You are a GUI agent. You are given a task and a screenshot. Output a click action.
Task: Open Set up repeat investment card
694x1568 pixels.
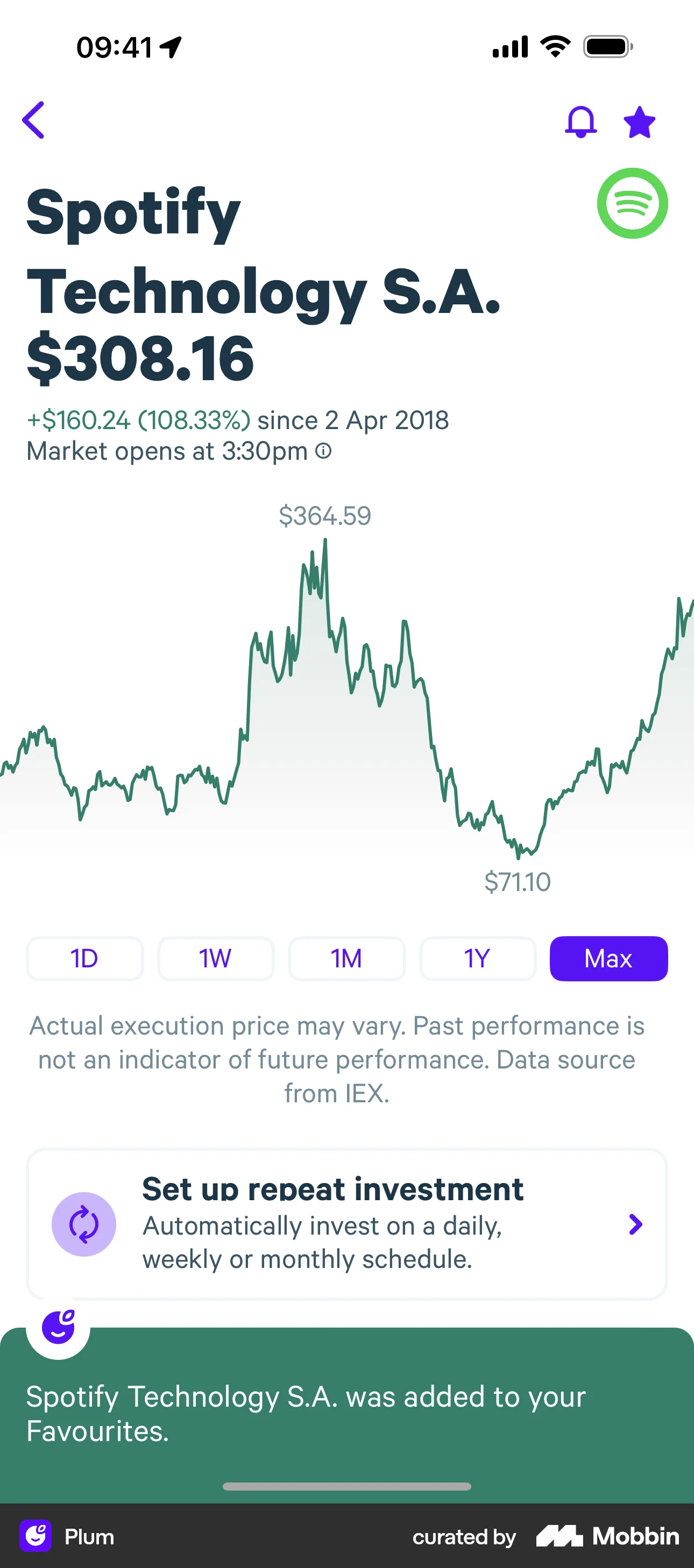tap(346, 1224)
